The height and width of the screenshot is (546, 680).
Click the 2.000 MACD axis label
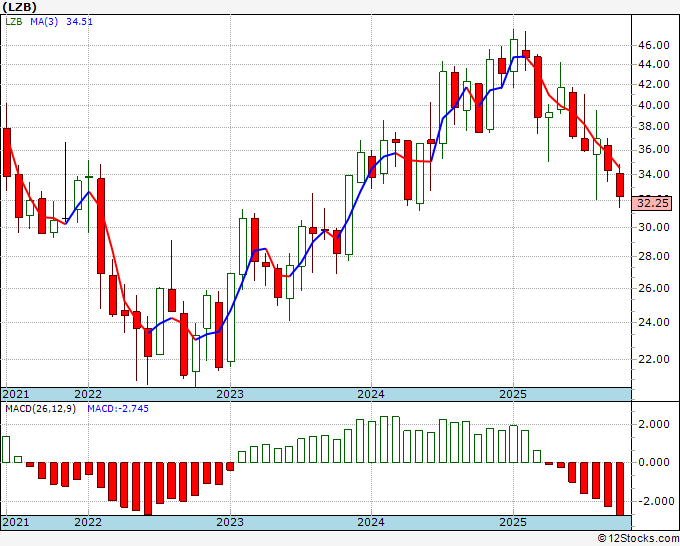point(654,424)
